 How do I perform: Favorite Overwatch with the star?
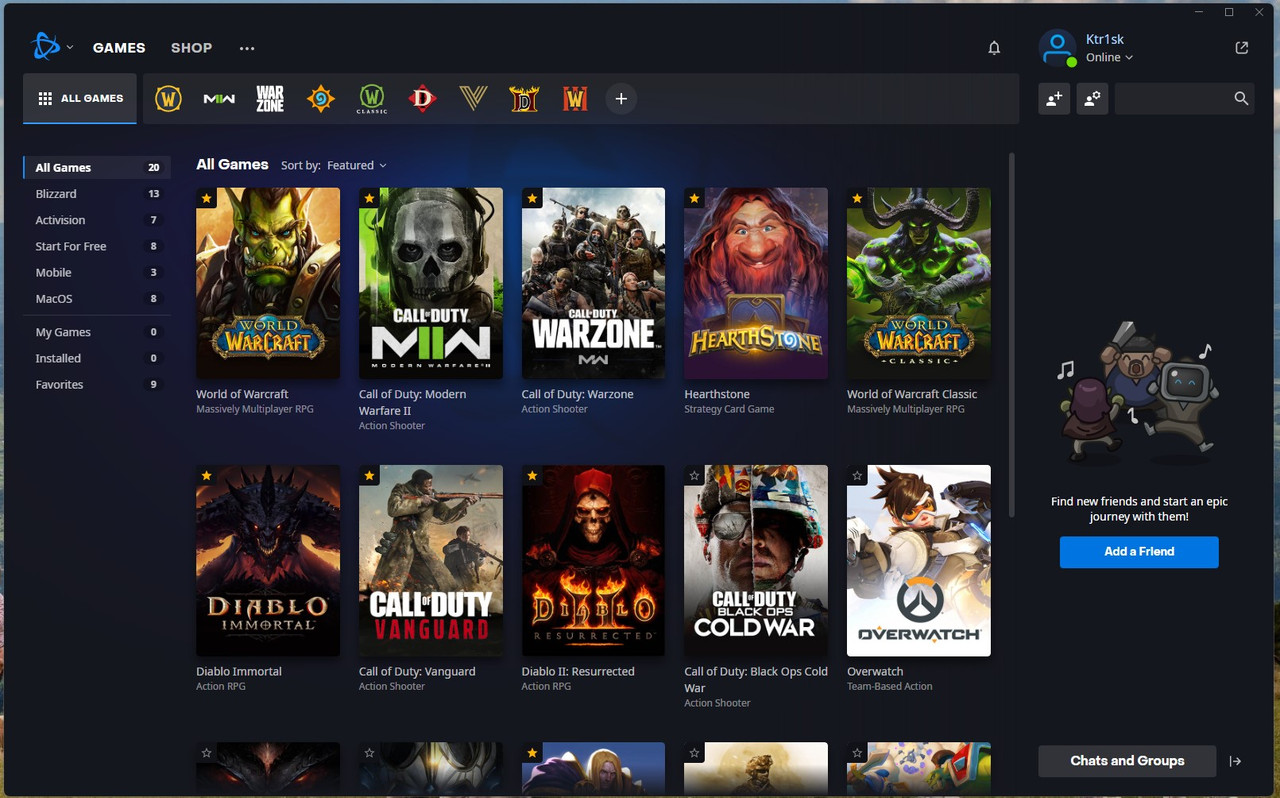[857, 475]
